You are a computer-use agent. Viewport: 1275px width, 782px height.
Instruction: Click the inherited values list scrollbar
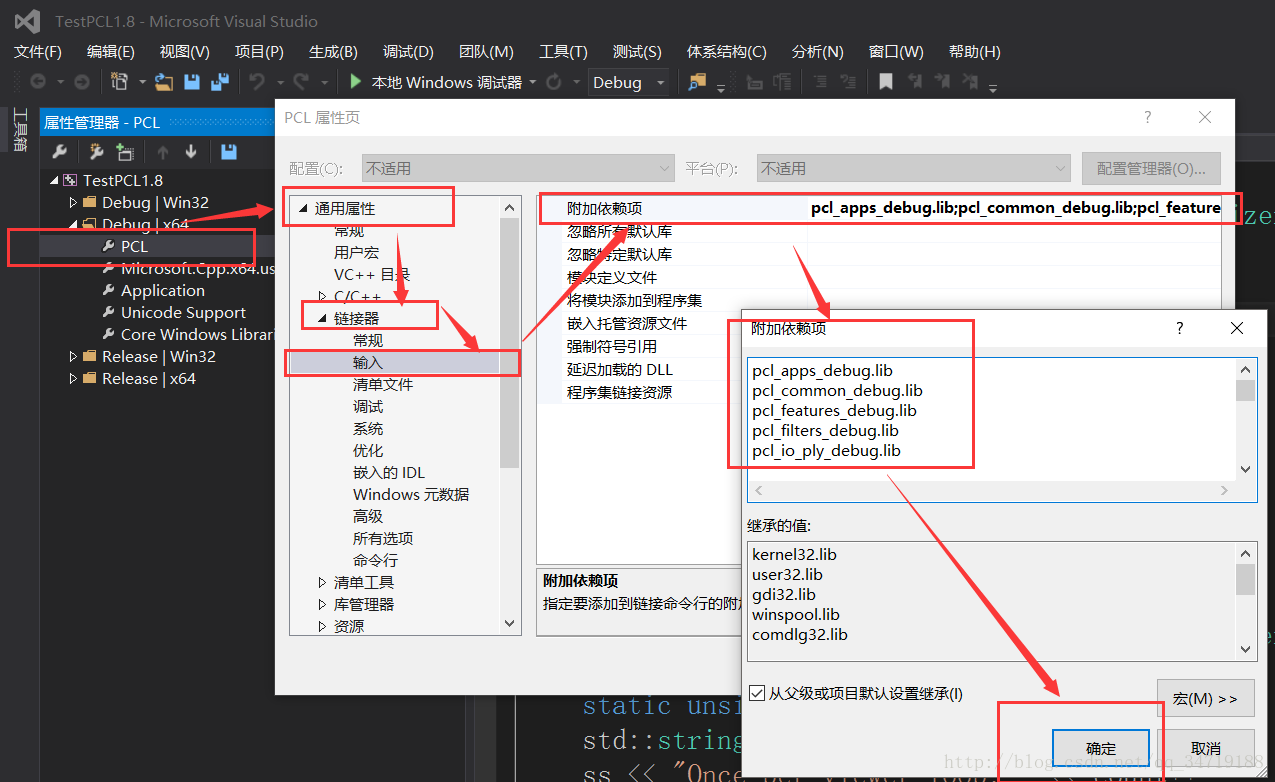tap(1245, 600)
